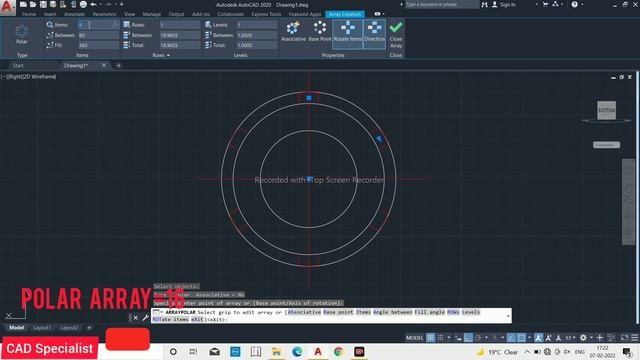This screenshot has width=640, height=360.
Task: Toggle Snap mode in status bar
Action: tap(440, 338)
